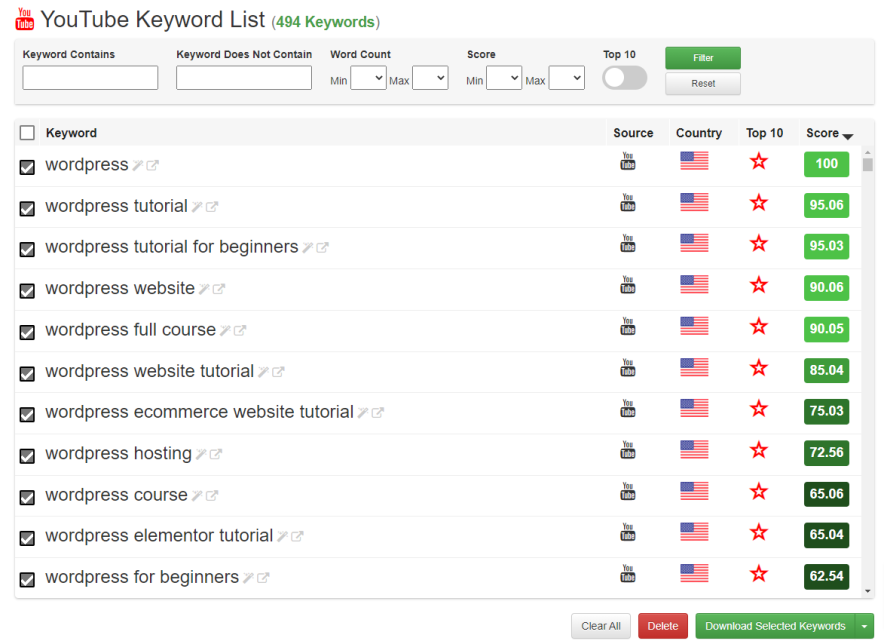Toggle the Top 10 filter switch
The height and width of the screenshot is (644, 884).
pyautogui.click(x=624, y=77)
